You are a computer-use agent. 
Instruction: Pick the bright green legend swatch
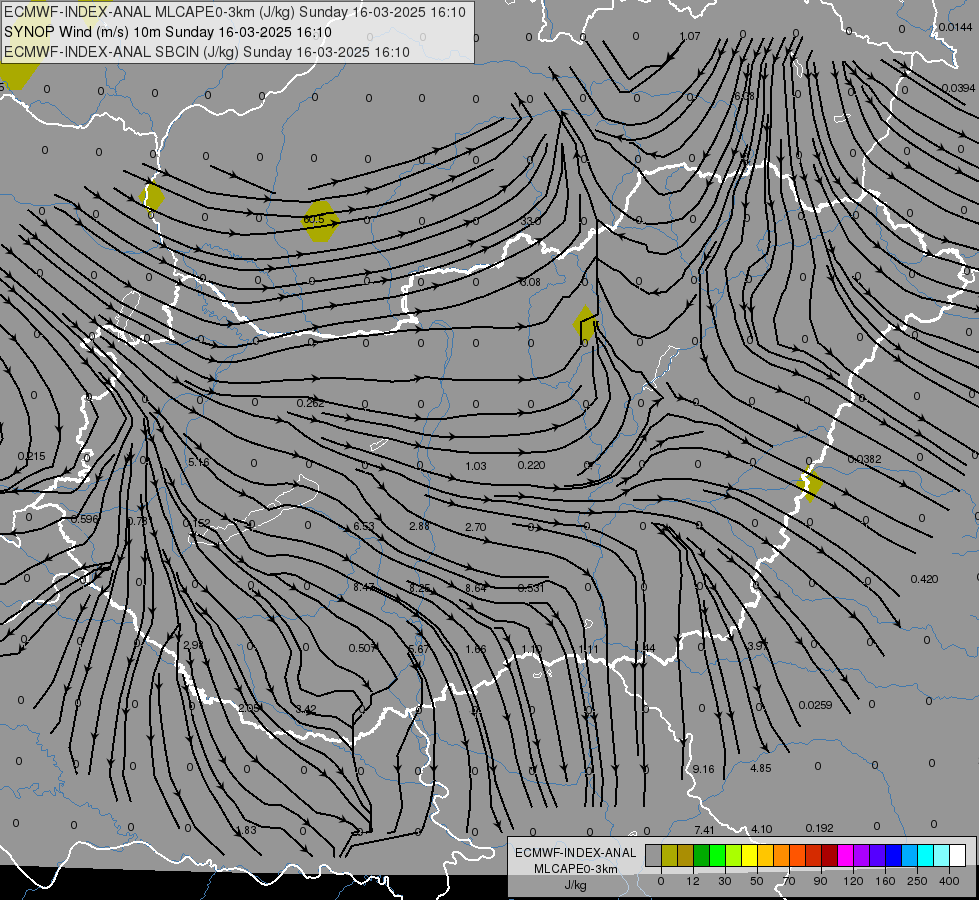click(717, 856)
